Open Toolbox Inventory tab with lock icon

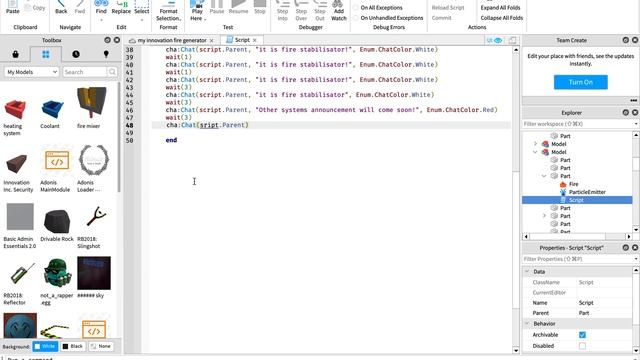click(x=16, y=54)
